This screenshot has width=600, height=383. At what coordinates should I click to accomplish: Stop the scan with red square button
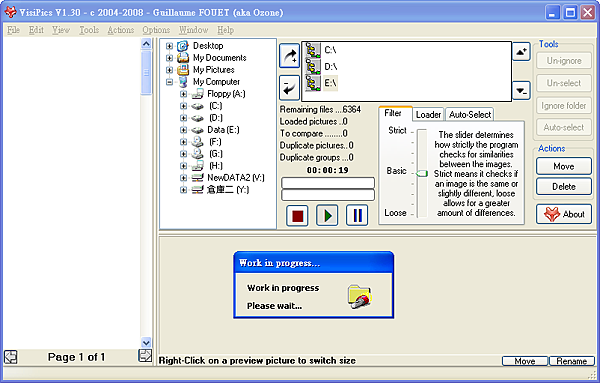pyautogui.click(x=297, y=215)
